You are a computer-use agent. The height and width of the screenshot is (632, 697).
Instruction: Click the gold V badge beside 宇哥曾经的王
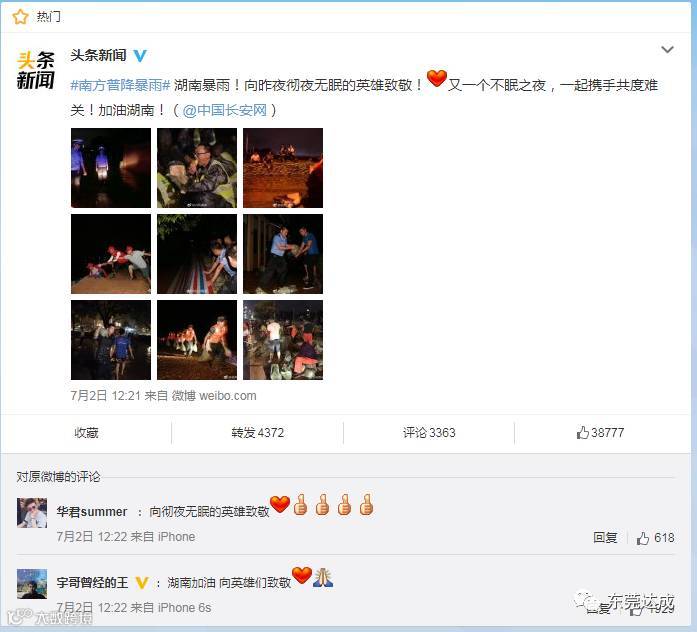142,582
